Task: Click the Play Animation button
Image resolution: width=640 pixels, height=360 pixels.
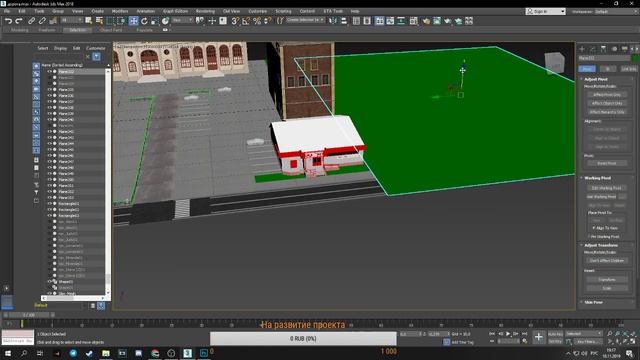Action: pos(508,334)
